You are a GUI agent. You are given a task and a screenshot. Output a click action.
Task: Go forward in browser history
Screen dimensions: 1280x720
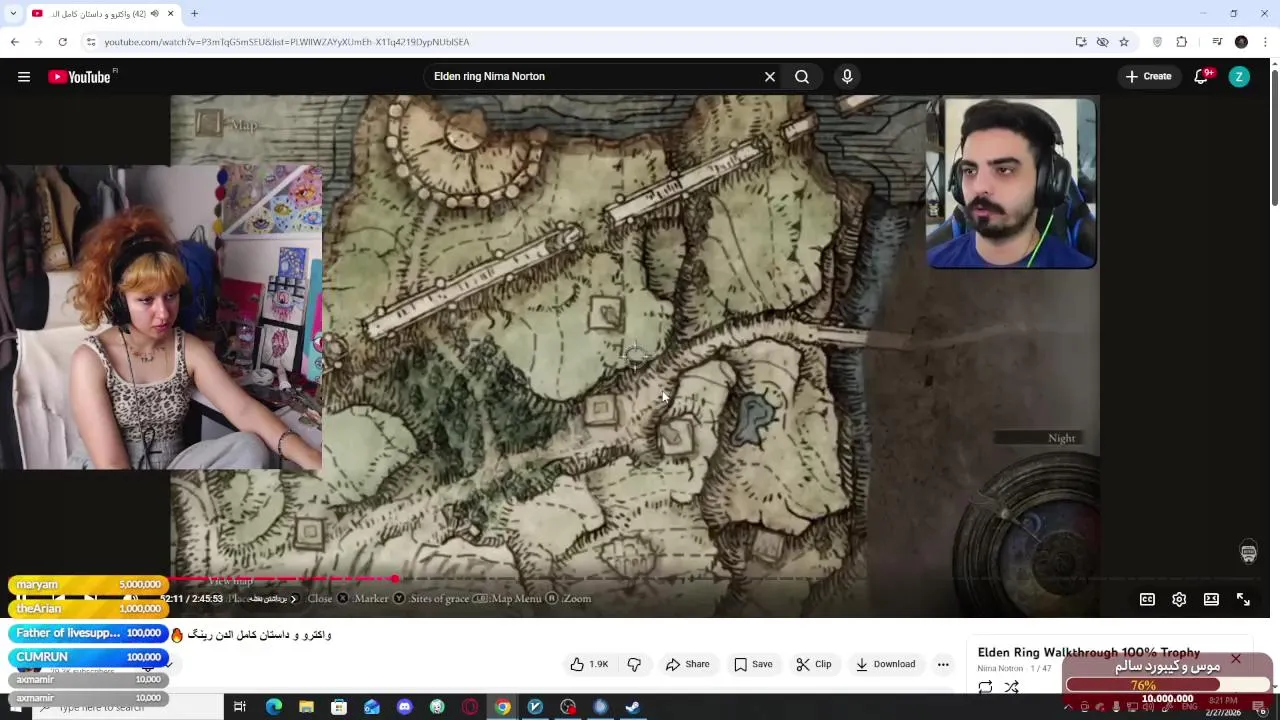(x=38, y=42)
